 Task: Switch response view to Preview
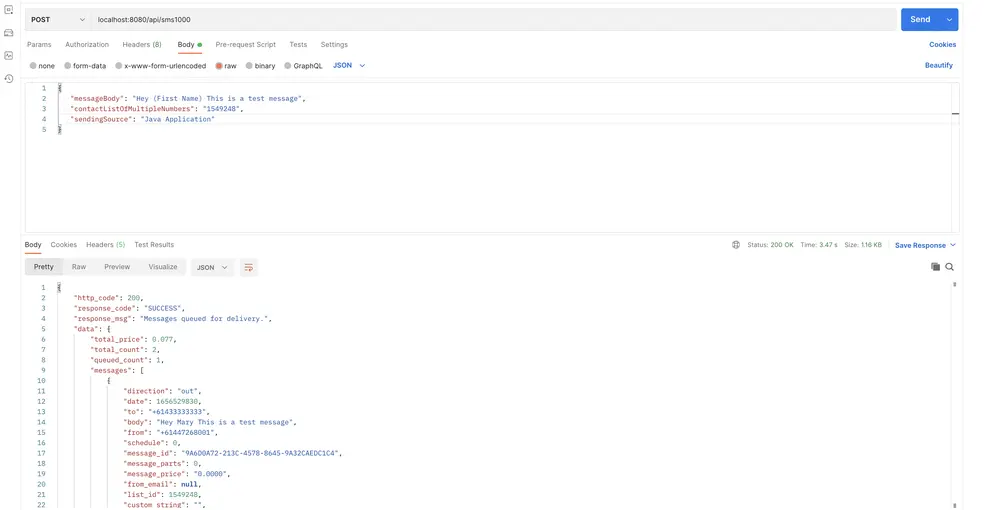pyautogui.click(x=117, y=267)
